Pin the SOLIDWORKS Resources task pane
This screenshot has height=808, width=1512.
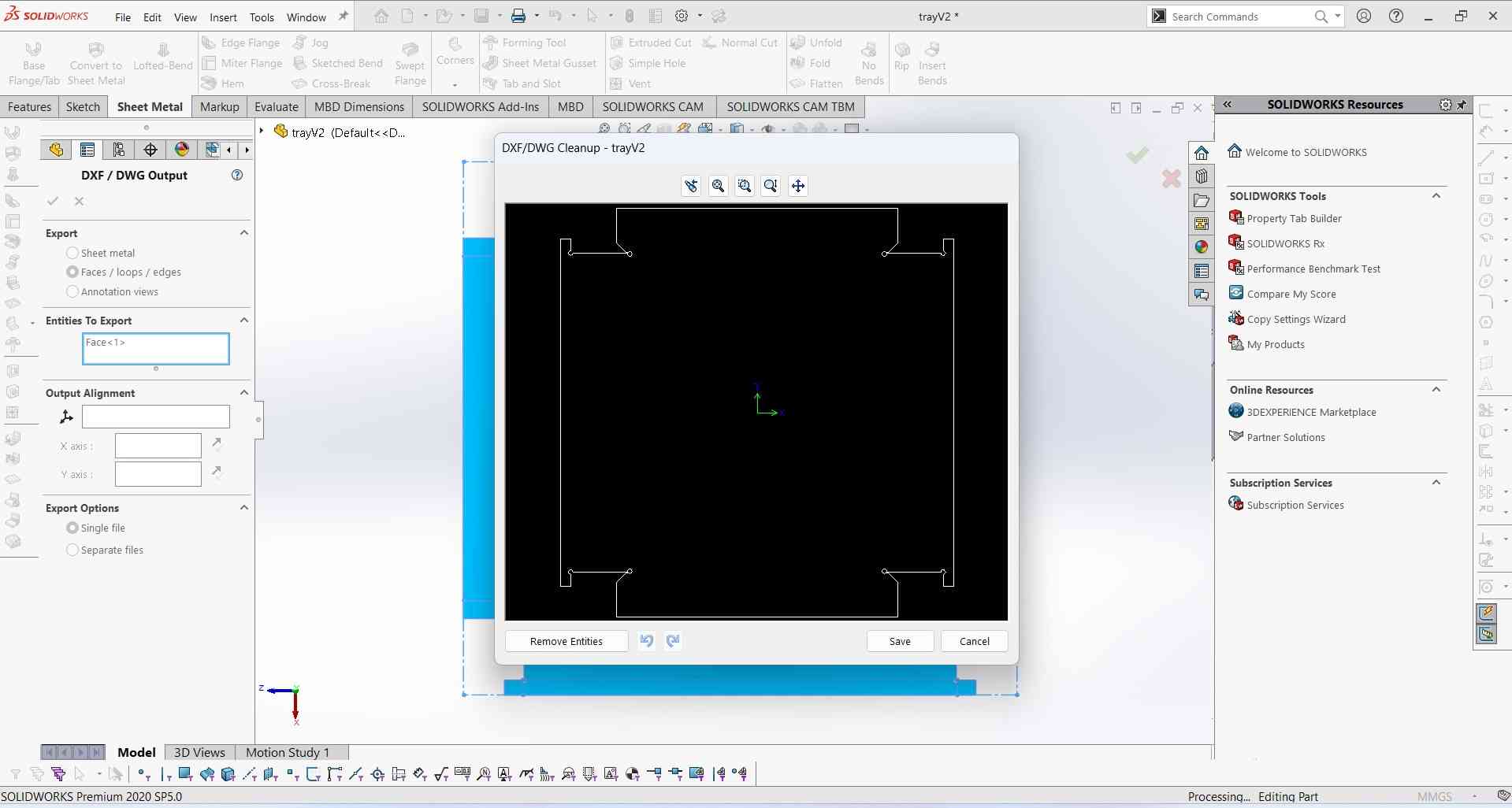coord(1462,105)
